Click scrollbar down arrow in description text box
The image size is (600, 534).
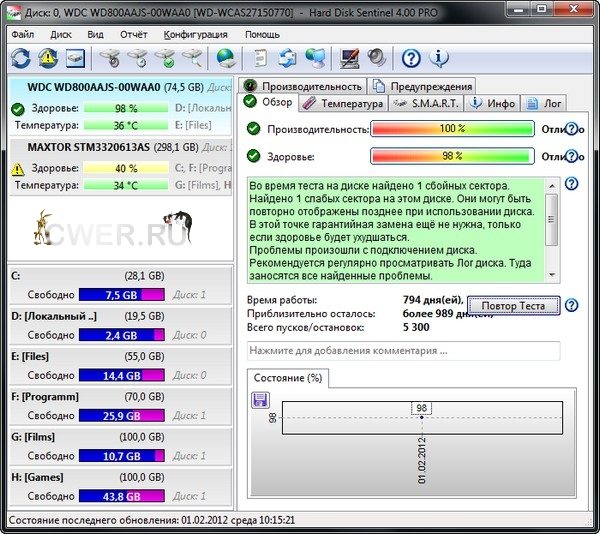pos(553,274)
